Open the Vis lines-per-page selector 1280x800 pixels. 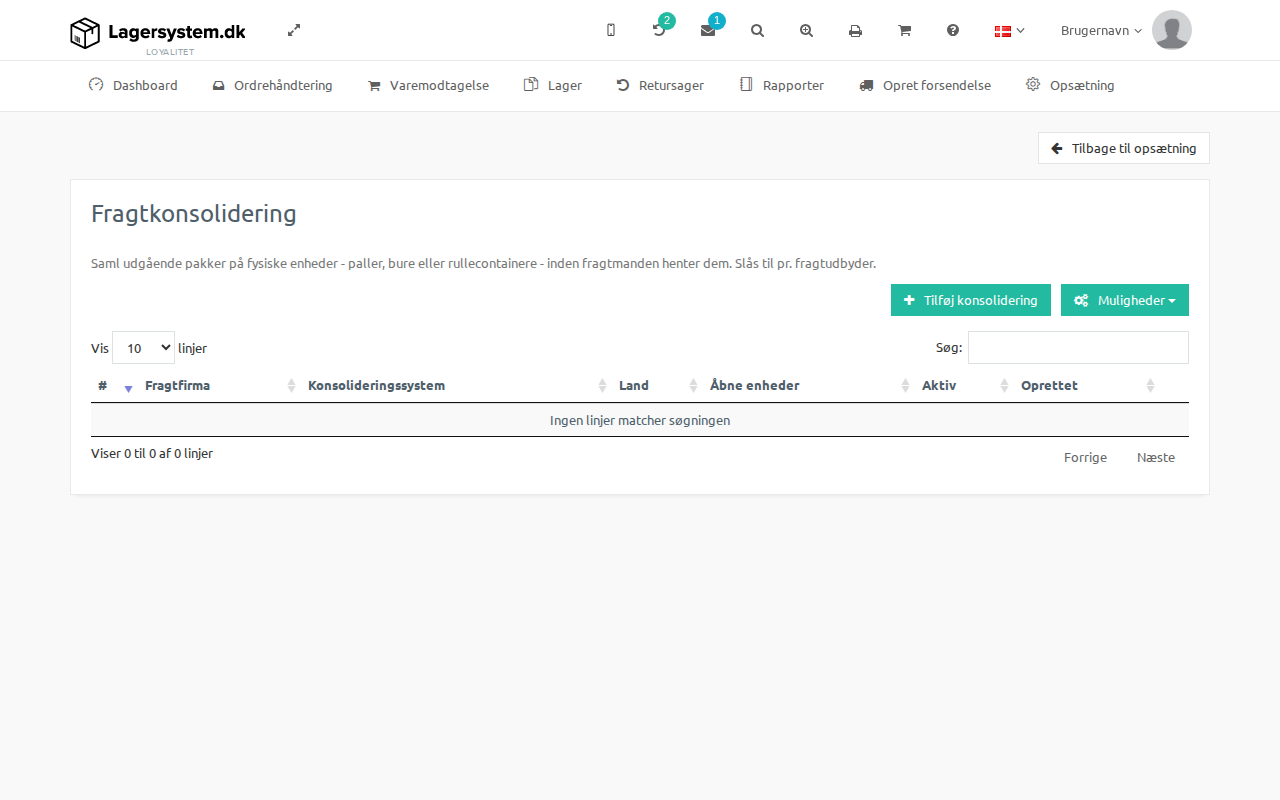coord(143,348)
